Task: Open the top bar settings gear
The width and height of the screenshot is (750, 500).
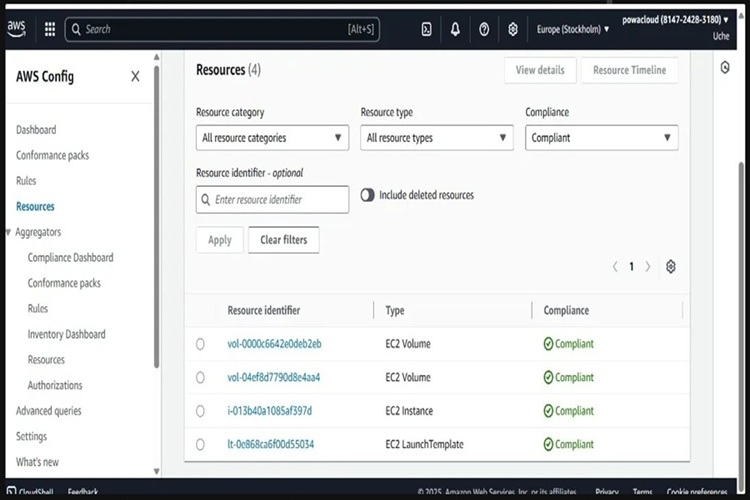Action: click(x=512, y=30)
